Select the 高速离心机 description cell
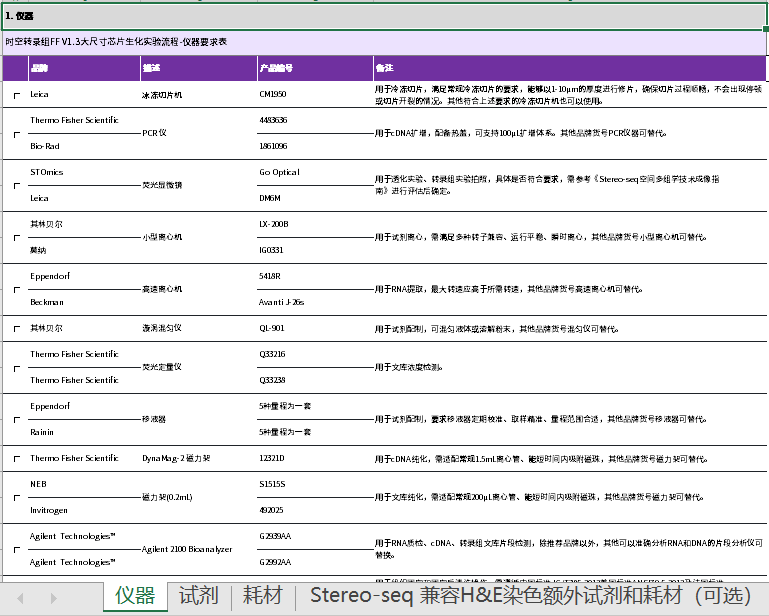The image size is (769, 616). pos(199,289)
